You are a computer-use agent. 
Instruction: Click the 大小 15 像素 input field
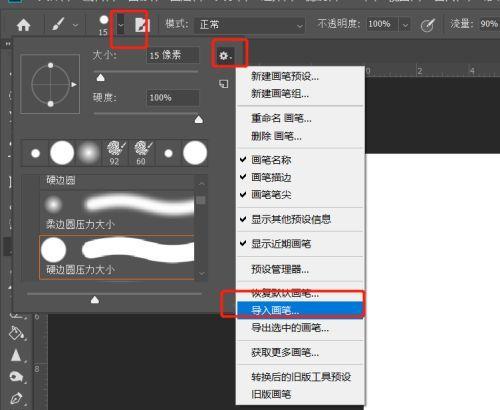173,55
